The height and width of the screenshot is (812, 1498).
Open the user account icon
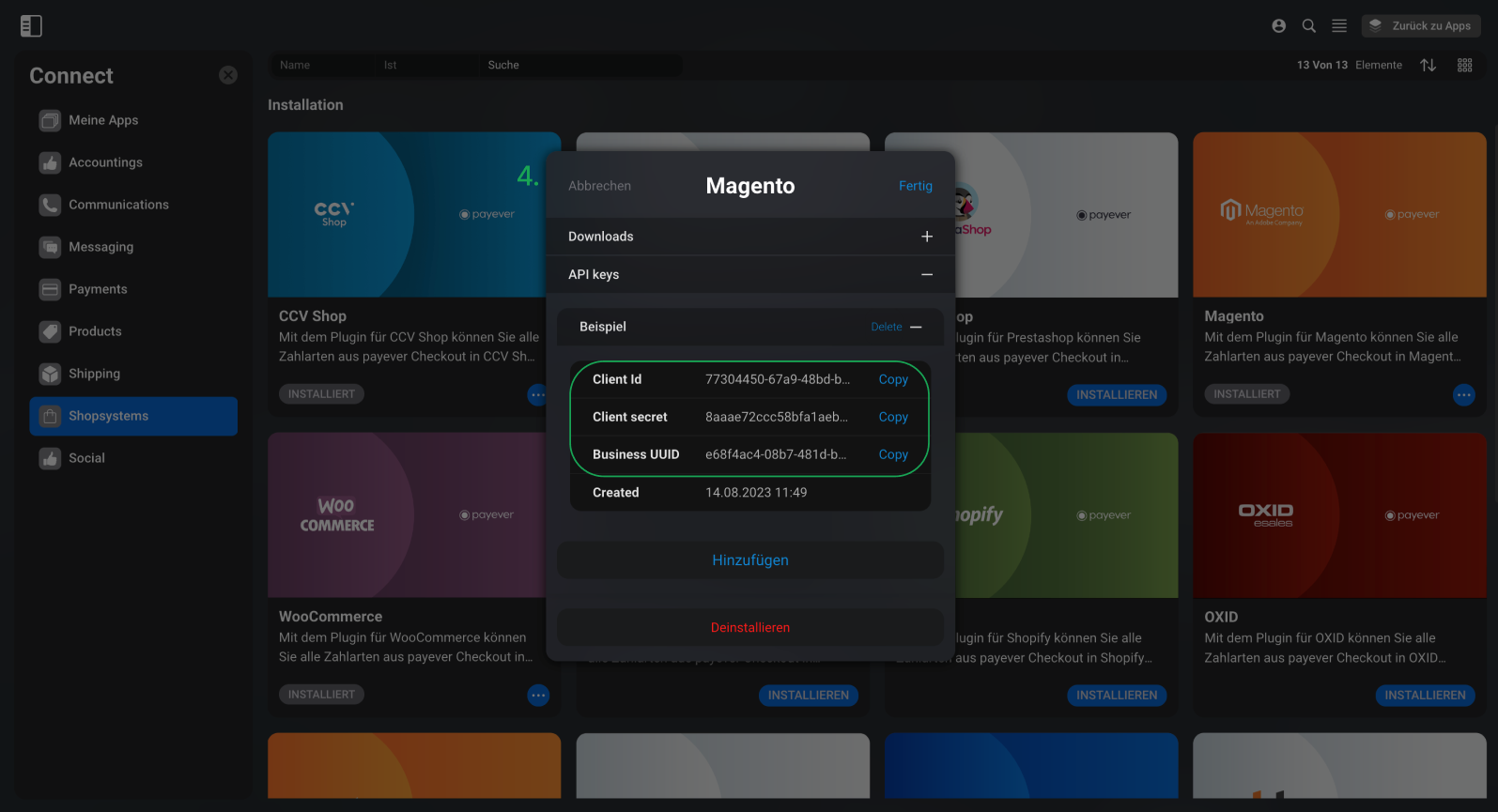click(x=1278, y=26)
